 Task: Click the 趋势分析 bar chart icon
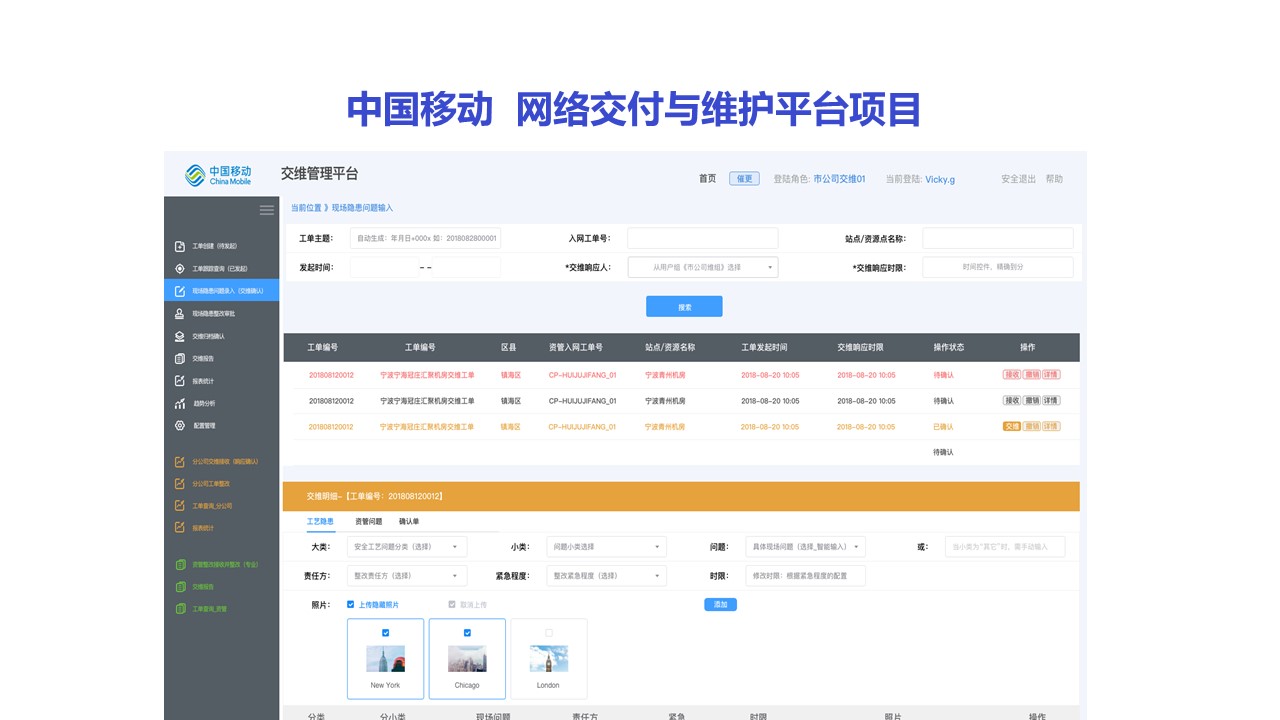tap(180, 403)
